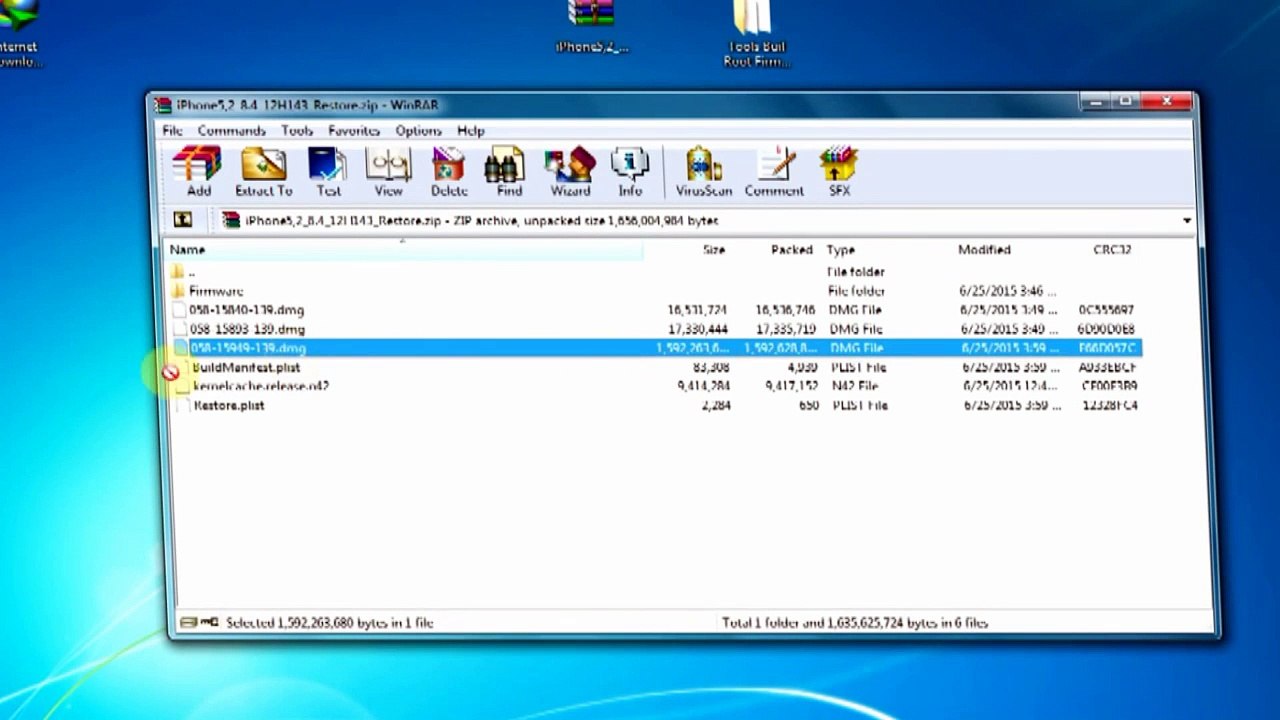Close the WinRAR window
This screenshot has width=1280, height=720.
pyautogui.click(x=1166, y=102)
